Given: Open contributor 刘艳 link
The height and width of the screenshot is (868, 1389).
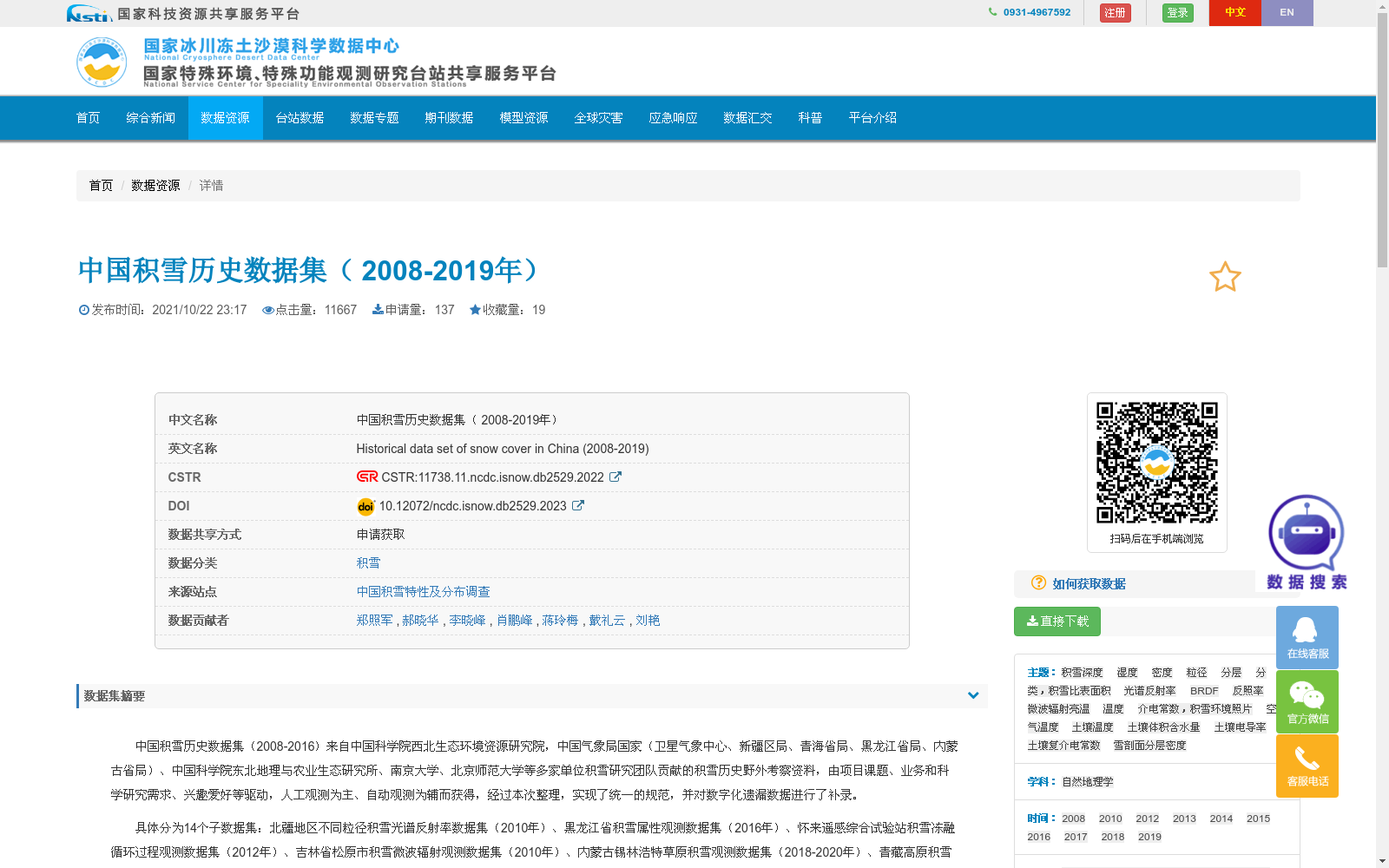Looking at the screenshot, I should click(x=648, y=621).
